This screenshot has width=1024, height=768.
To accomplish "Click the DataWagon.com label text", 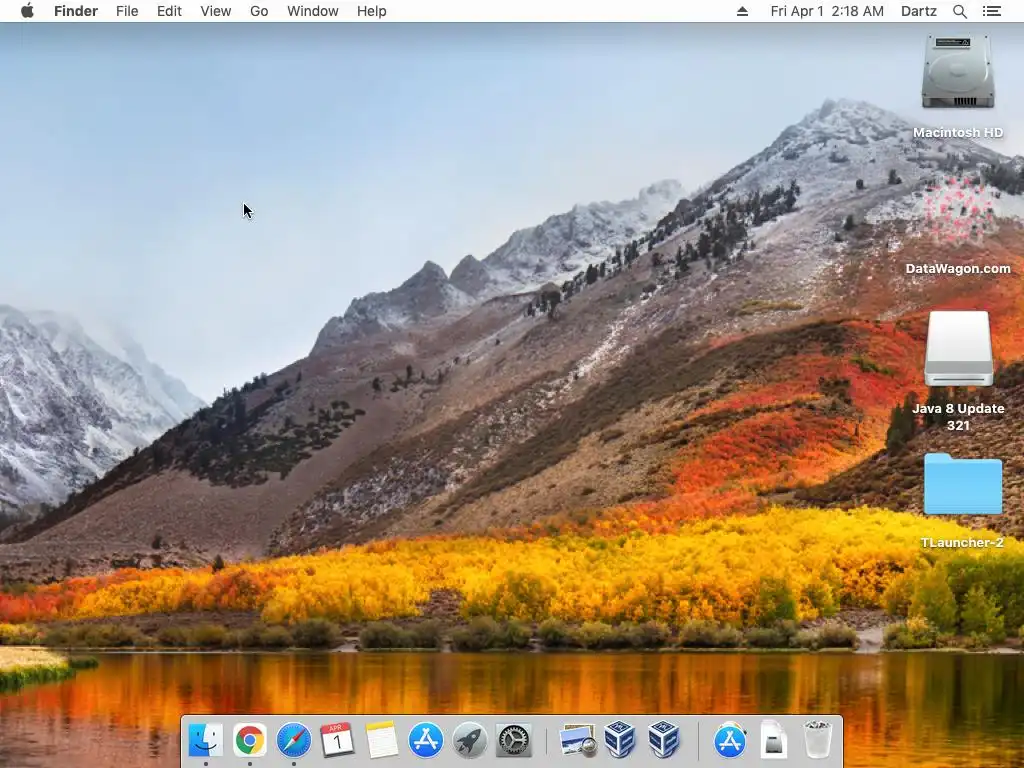I will pyautogui.click(x=958, y=268).
